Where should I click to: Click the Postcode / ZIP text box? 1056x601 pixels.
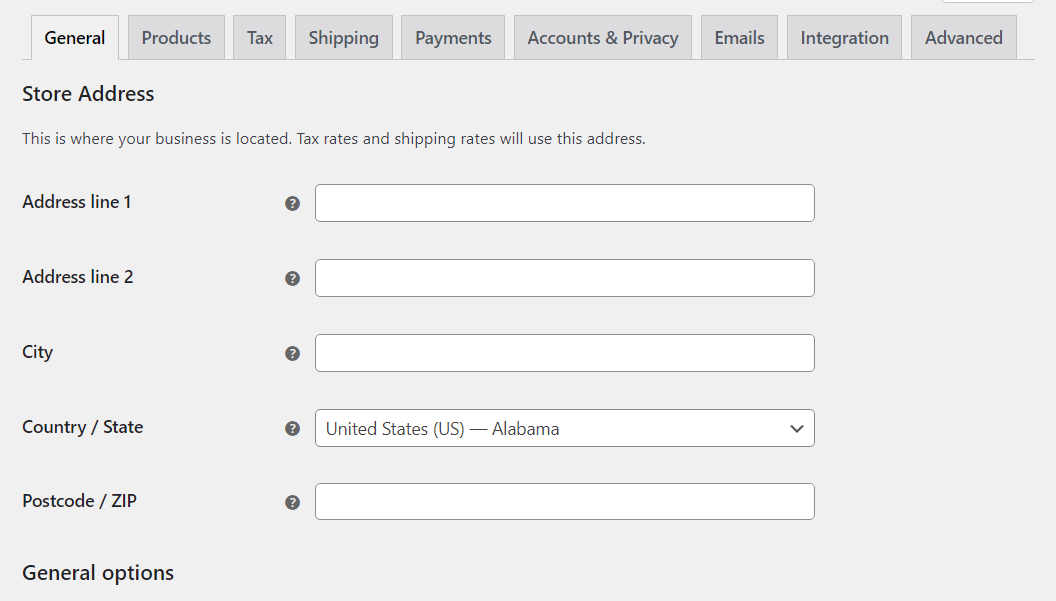click(x=564, y=501)
